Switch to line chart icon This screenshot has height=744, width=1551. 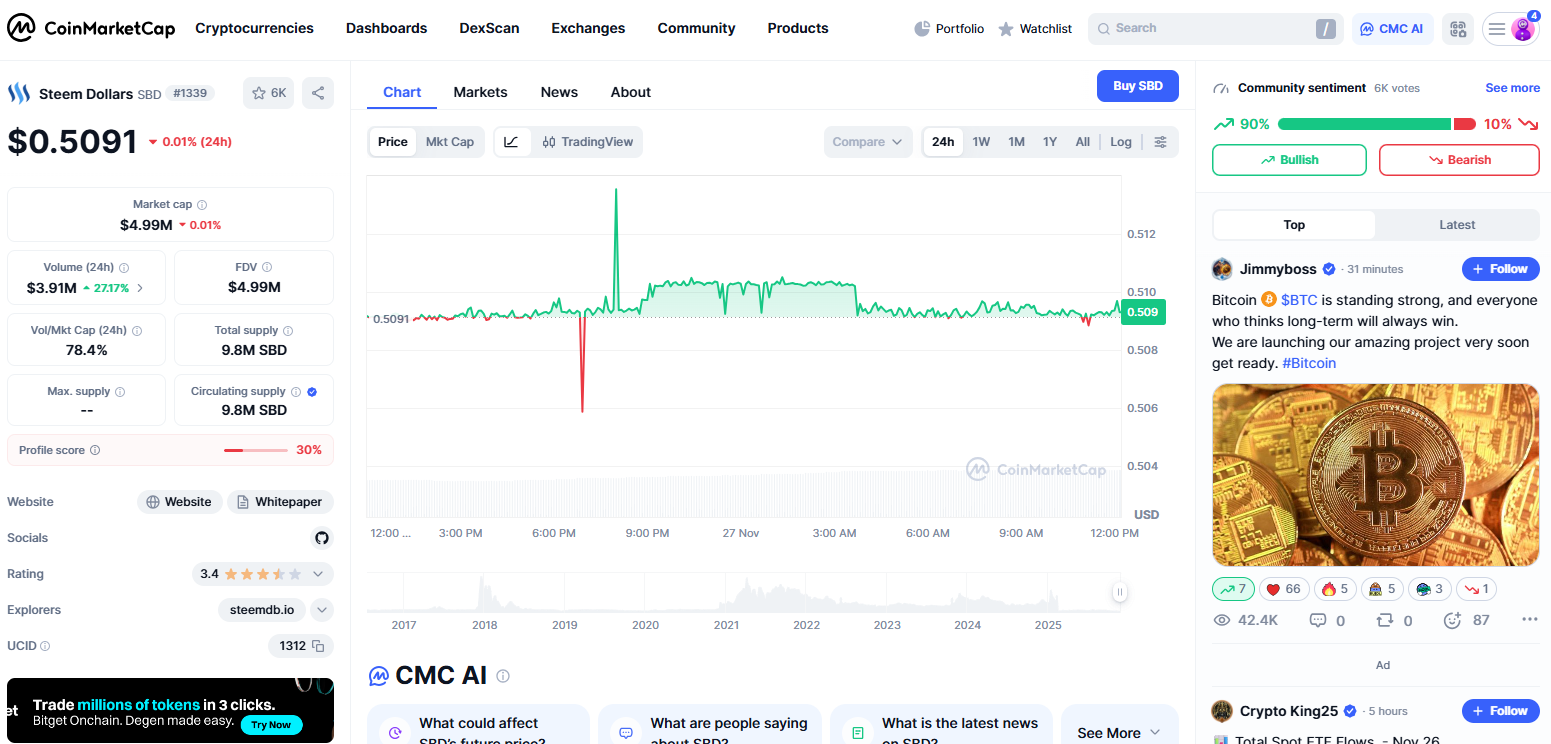511,142
